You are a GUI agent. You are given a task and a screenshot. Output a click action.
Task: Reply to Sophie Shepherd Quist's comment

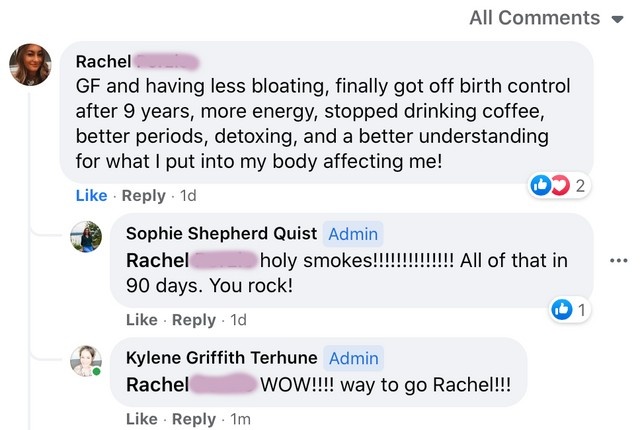[x=194, y=320]
